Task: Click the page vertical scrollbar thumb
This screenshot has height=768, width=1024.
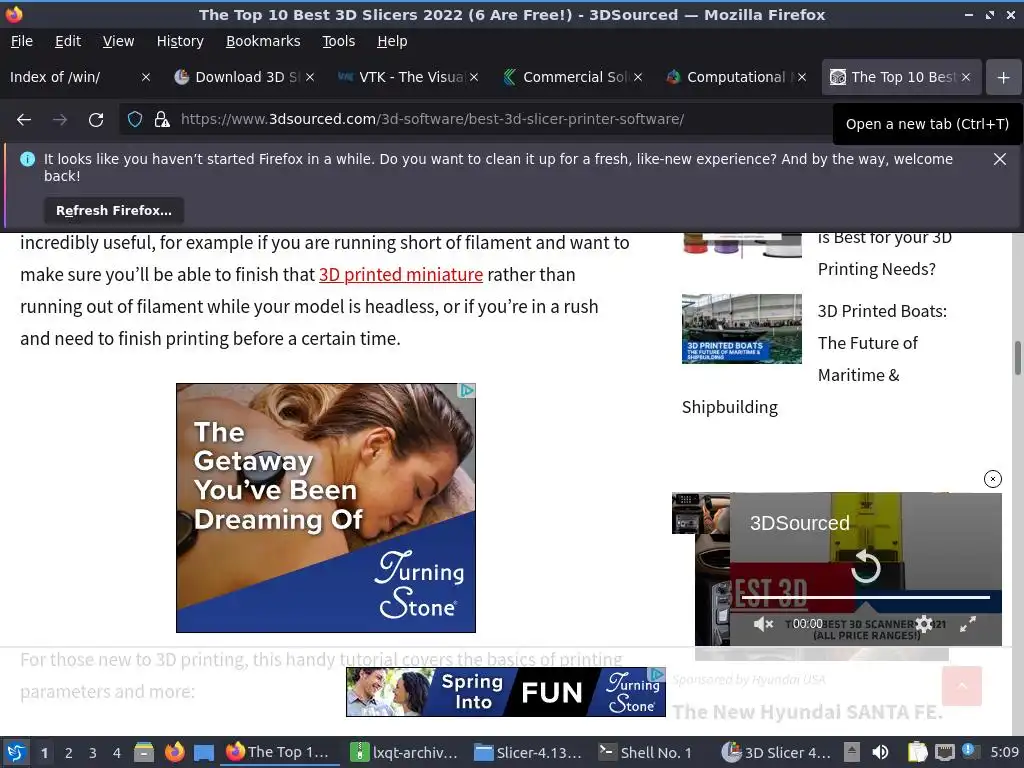Action: [x=1017, y=357]
